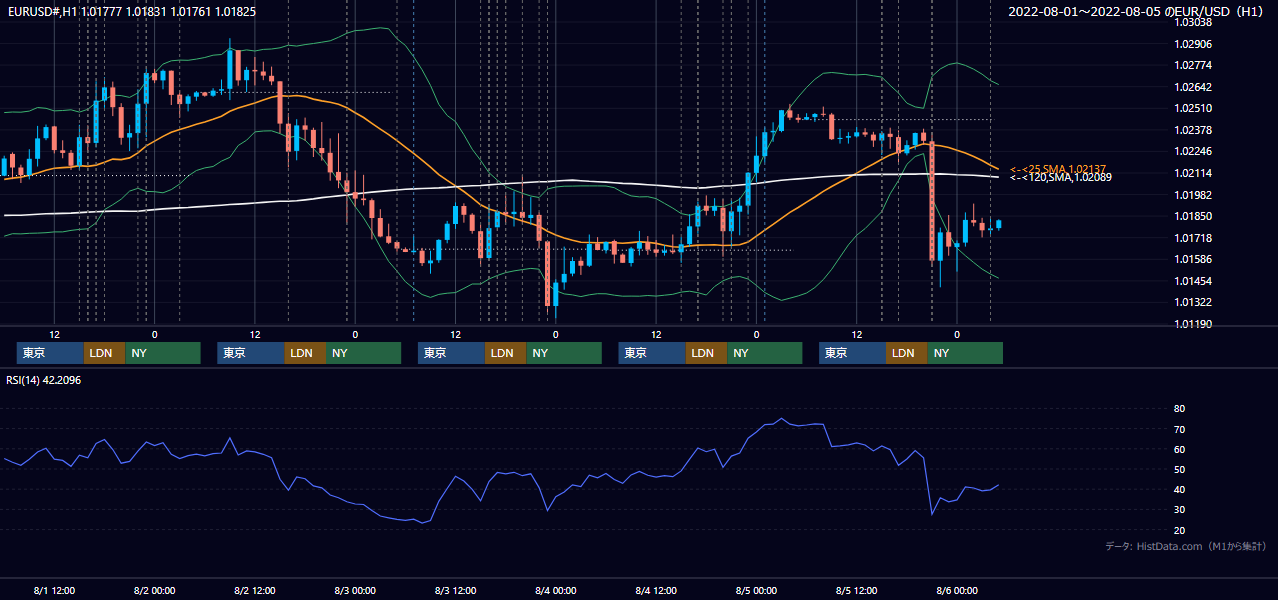This screenshot has width=1278, height=600.
Task: Click the 8/5 12:00 time axis label
Action: [x=856, y=590]
